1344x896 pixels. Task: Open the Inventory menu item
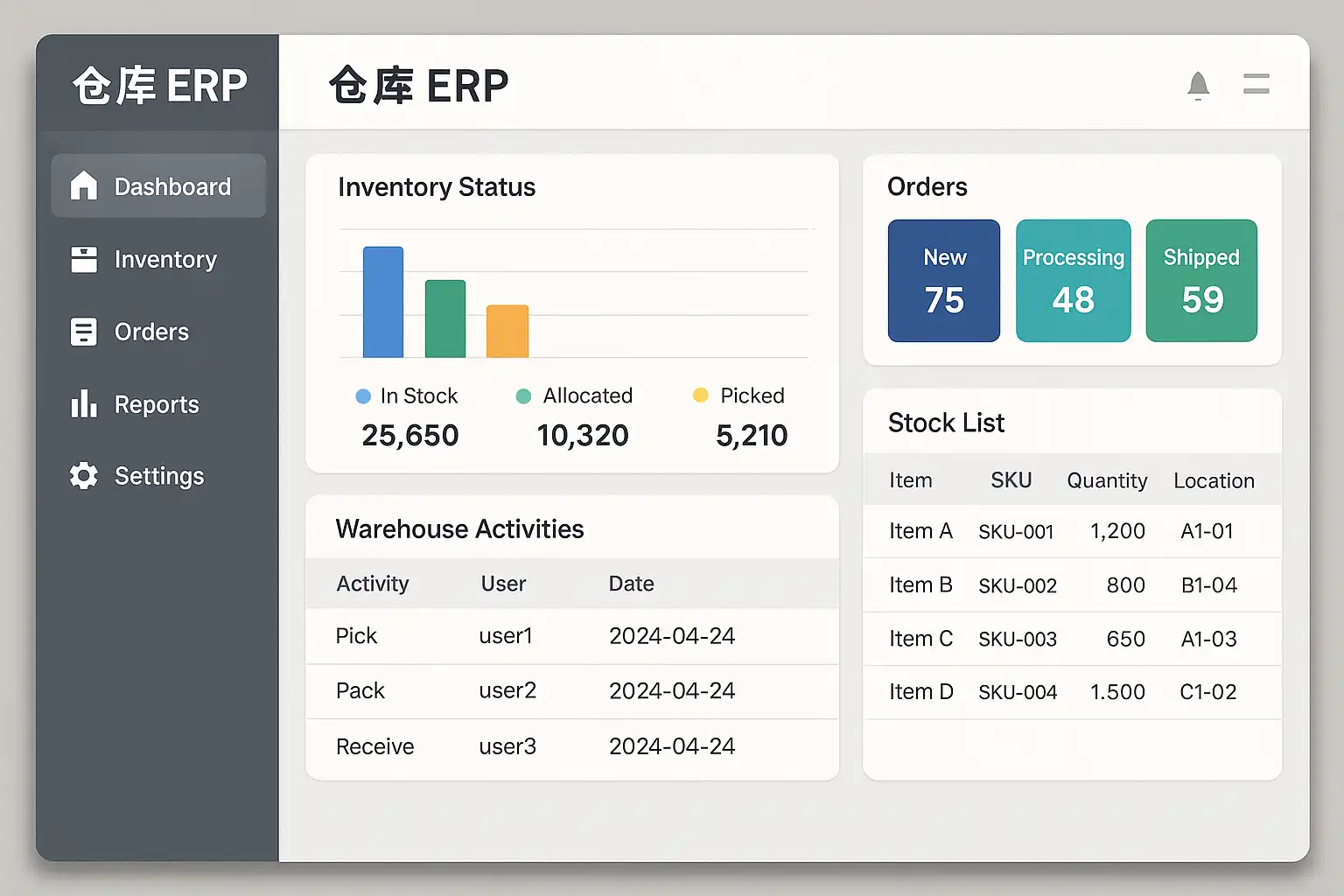(x=165, y=260)
